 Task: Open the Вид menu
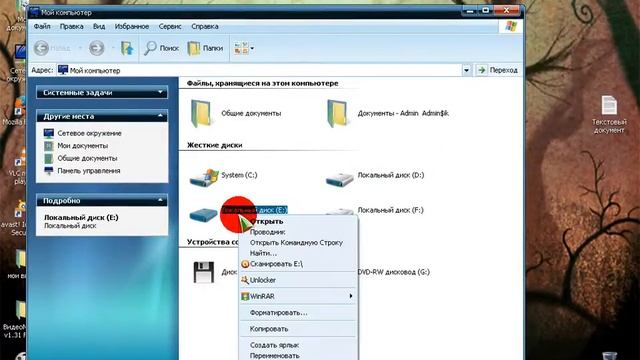pyautogui.click(x=99, y=26)
